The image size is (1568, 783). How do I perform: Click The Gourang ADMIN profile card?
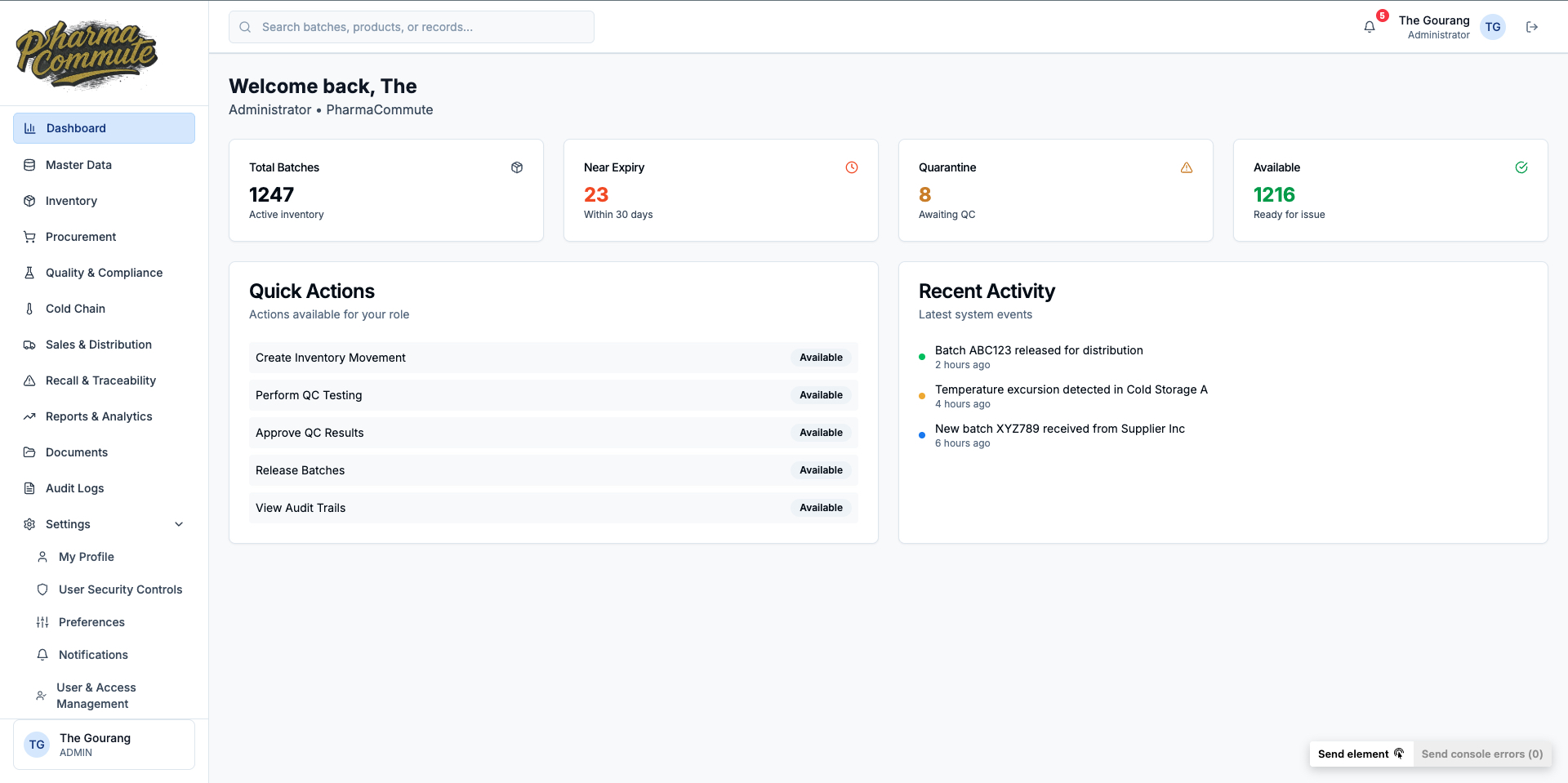(104, 745)
